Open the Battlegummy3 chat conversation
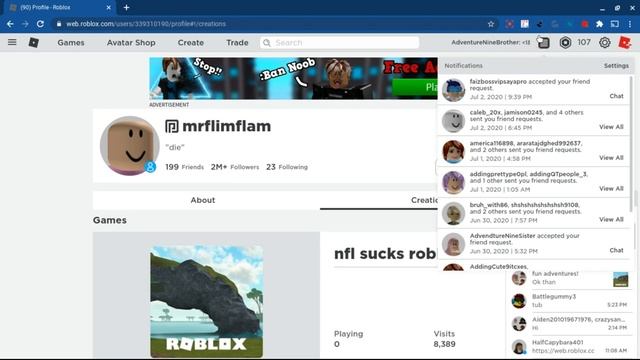Screen dimensions: 640x360 [569, 301]
